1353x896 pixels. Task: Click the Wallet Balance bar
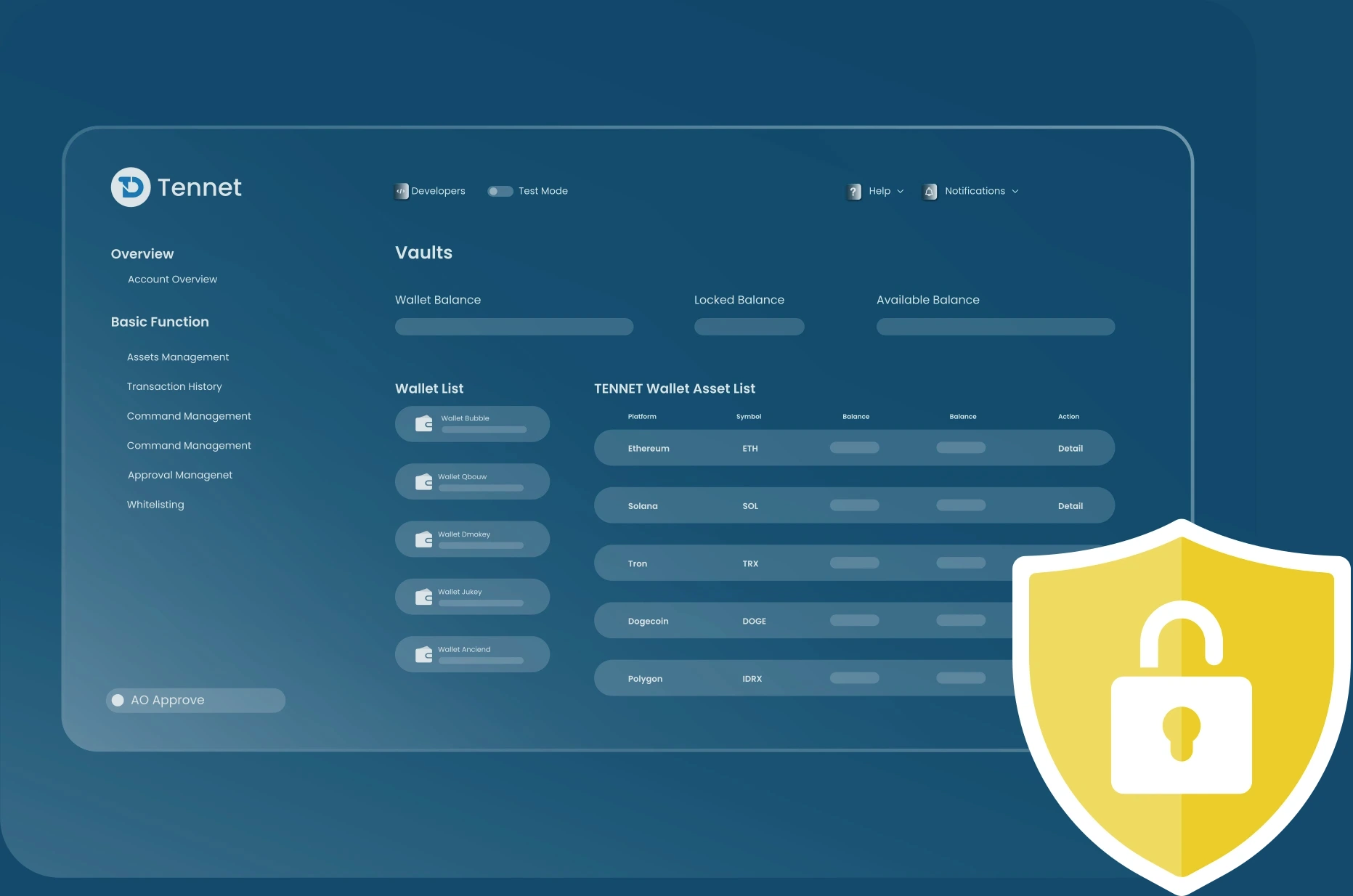(x=513, y=327)
